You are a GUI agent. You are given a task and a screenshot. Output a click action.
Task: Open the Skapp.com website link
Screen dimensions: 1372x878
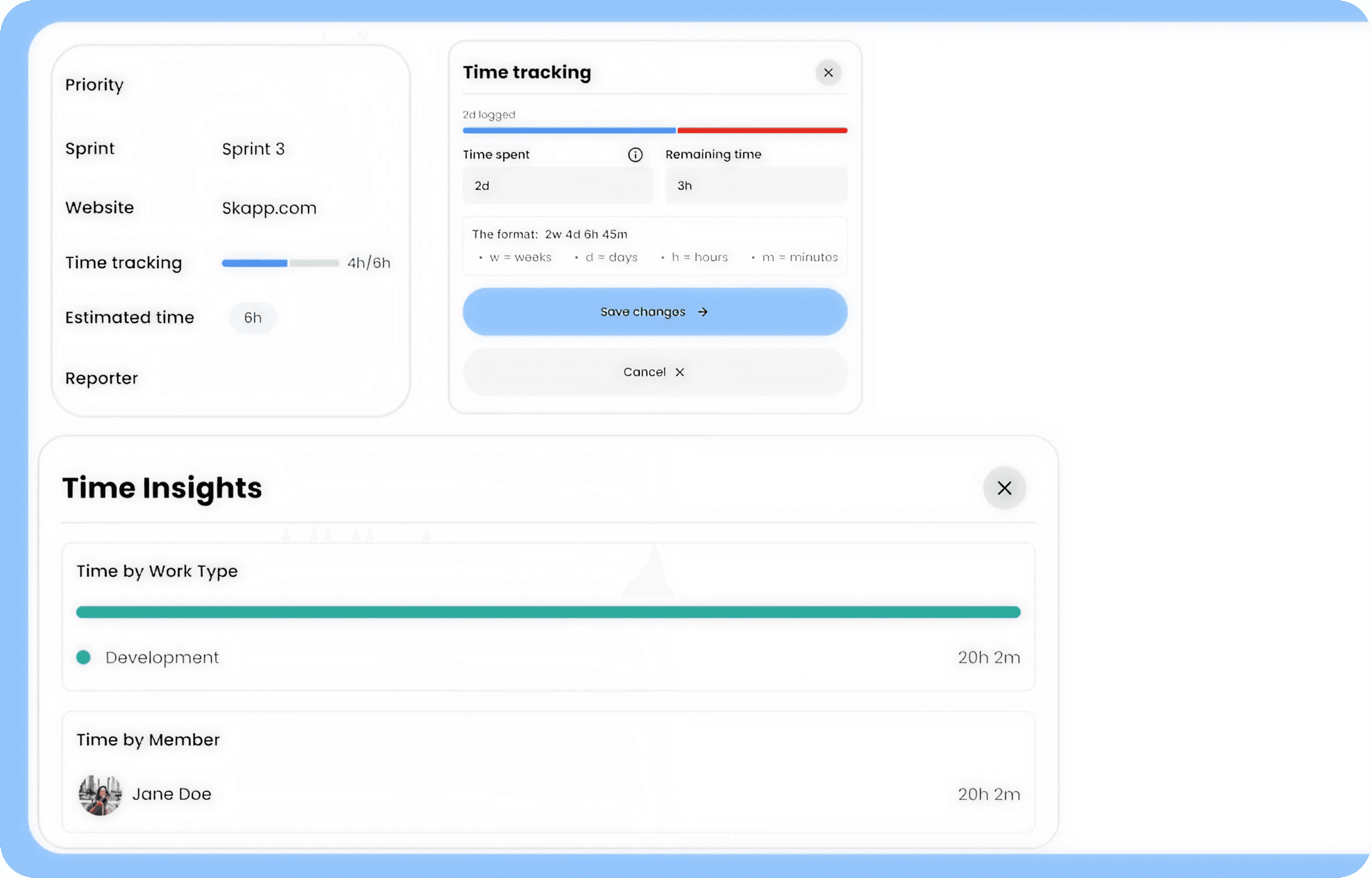pos(269,208)
